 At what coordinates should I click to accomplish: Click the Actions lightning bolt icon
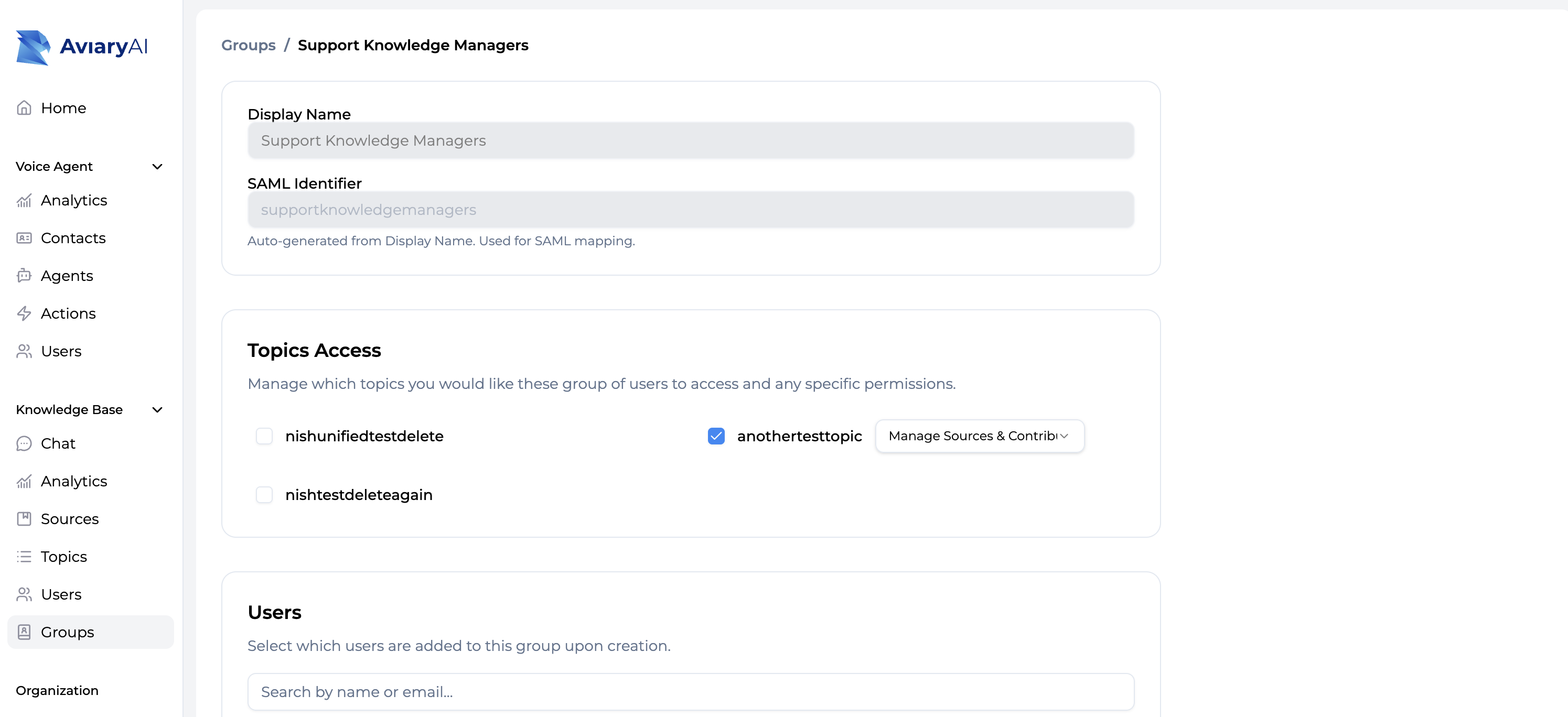[24, 313]
